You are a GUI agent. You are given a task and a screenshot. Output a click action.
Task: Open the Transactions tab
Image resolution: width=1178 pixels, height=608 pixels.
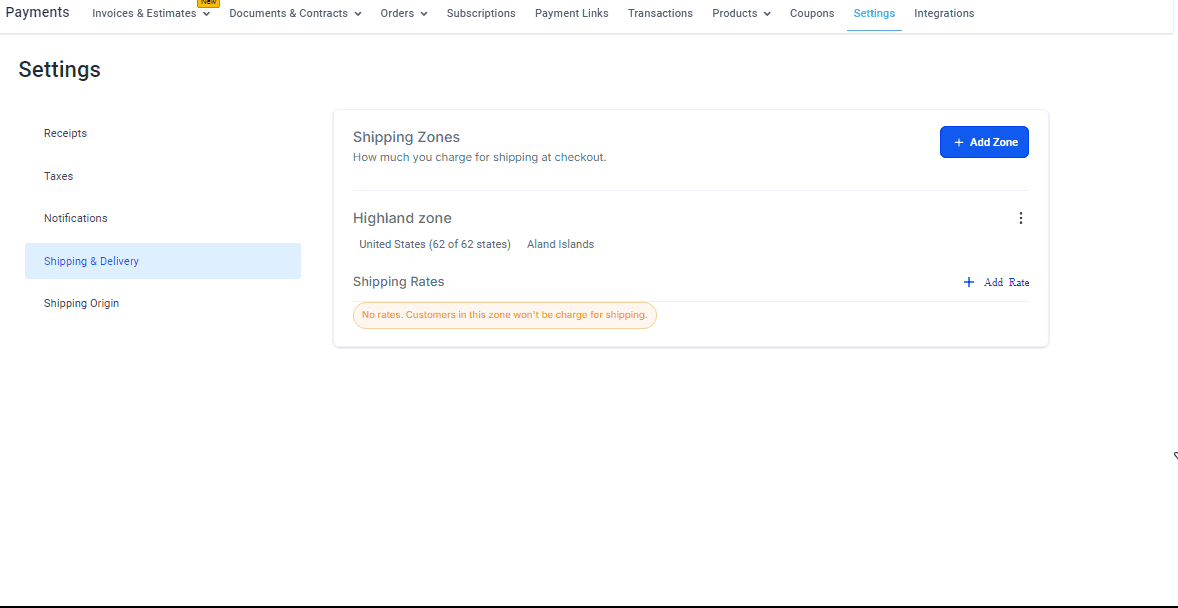[660, 14]
